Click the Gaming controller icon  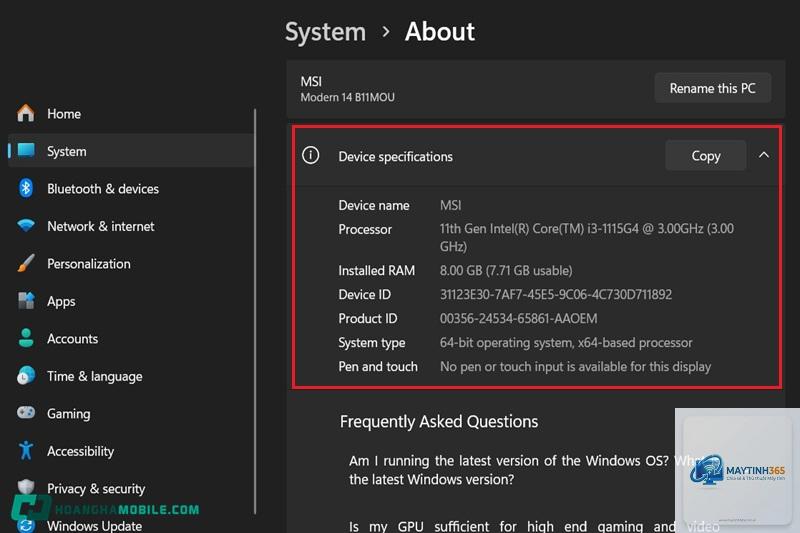pyautogui.click(x=26, y=413)
